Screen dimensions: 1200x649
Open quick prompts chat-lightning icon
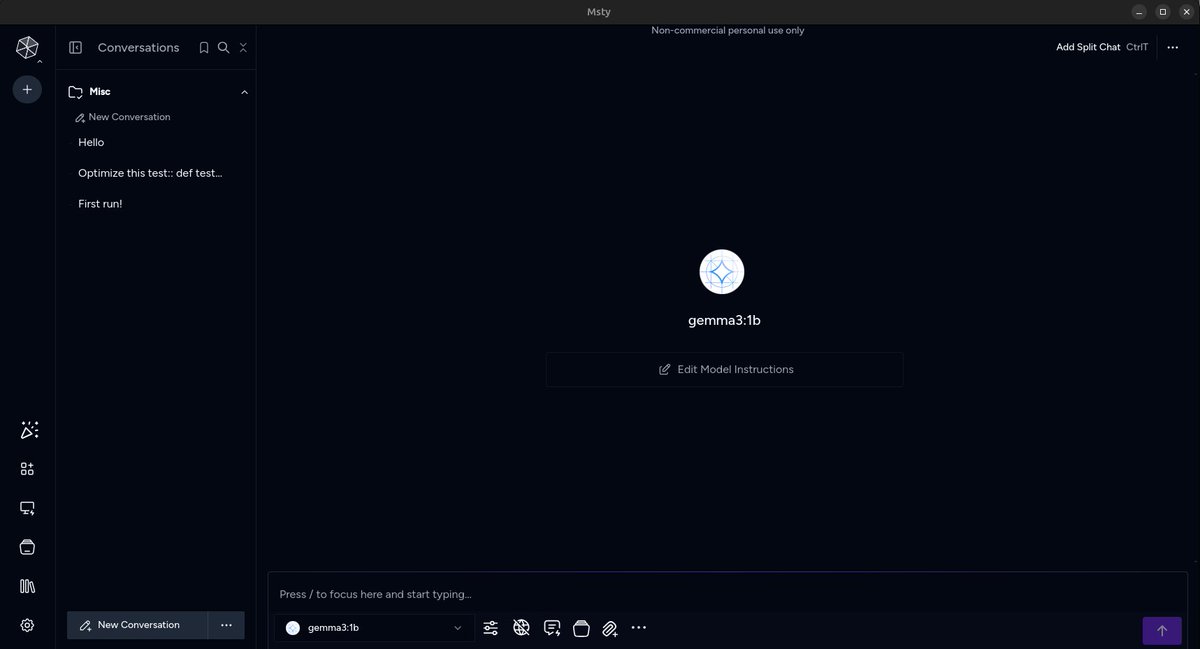coord(552,628)
